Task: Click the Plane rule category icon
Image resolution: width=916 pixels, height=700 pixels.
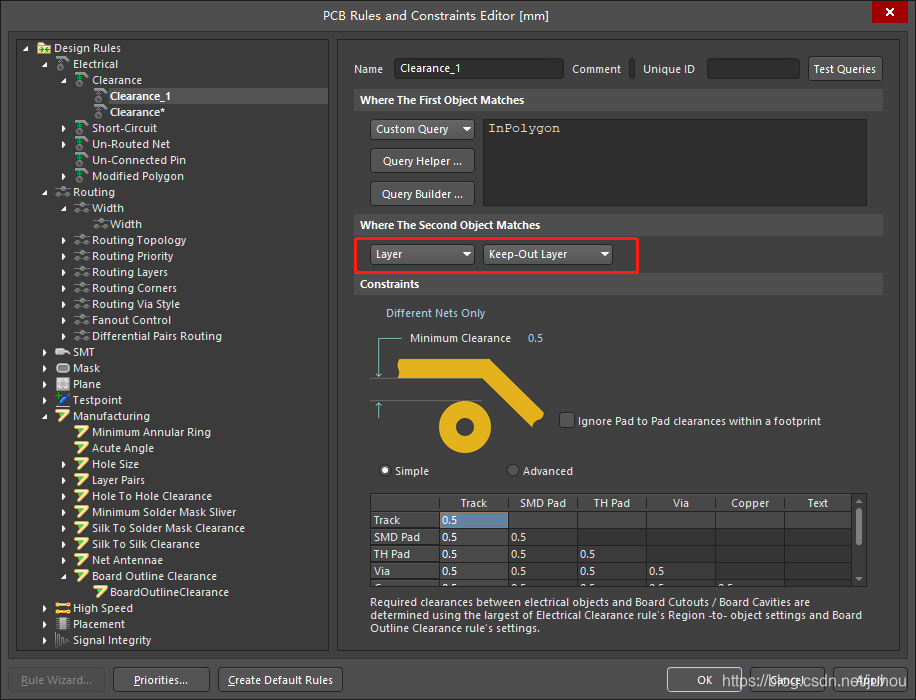Action: pyautogui.click(x=63, y=384)
